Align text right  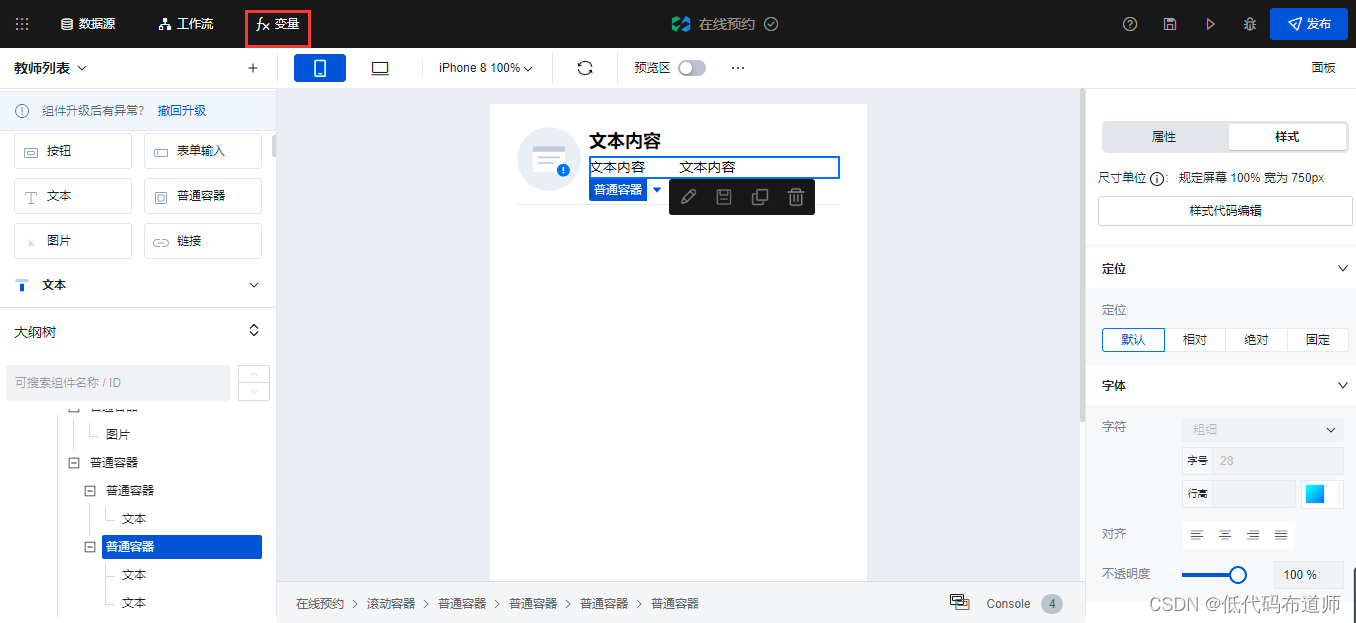(1253, 536)
